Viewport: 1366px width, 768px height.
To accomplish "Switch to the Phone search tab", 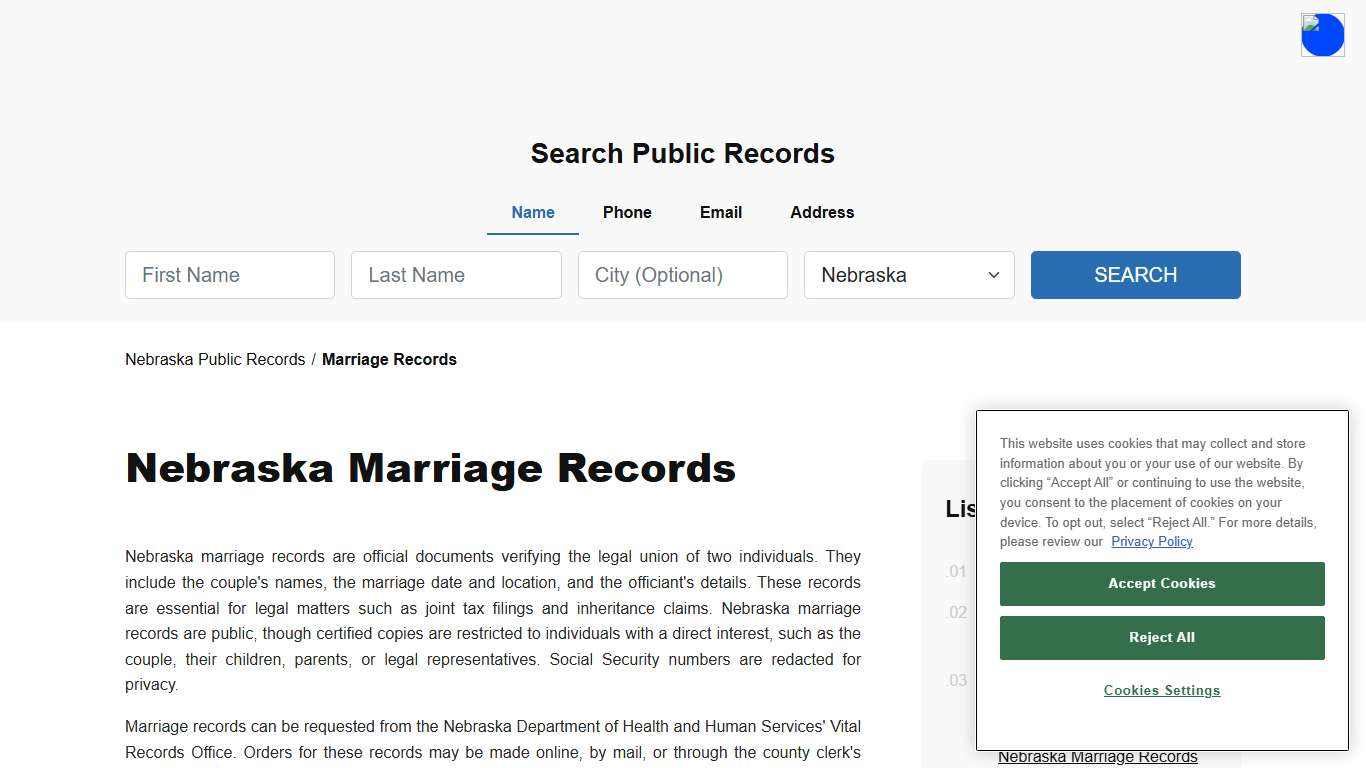I will pos(627,212).
